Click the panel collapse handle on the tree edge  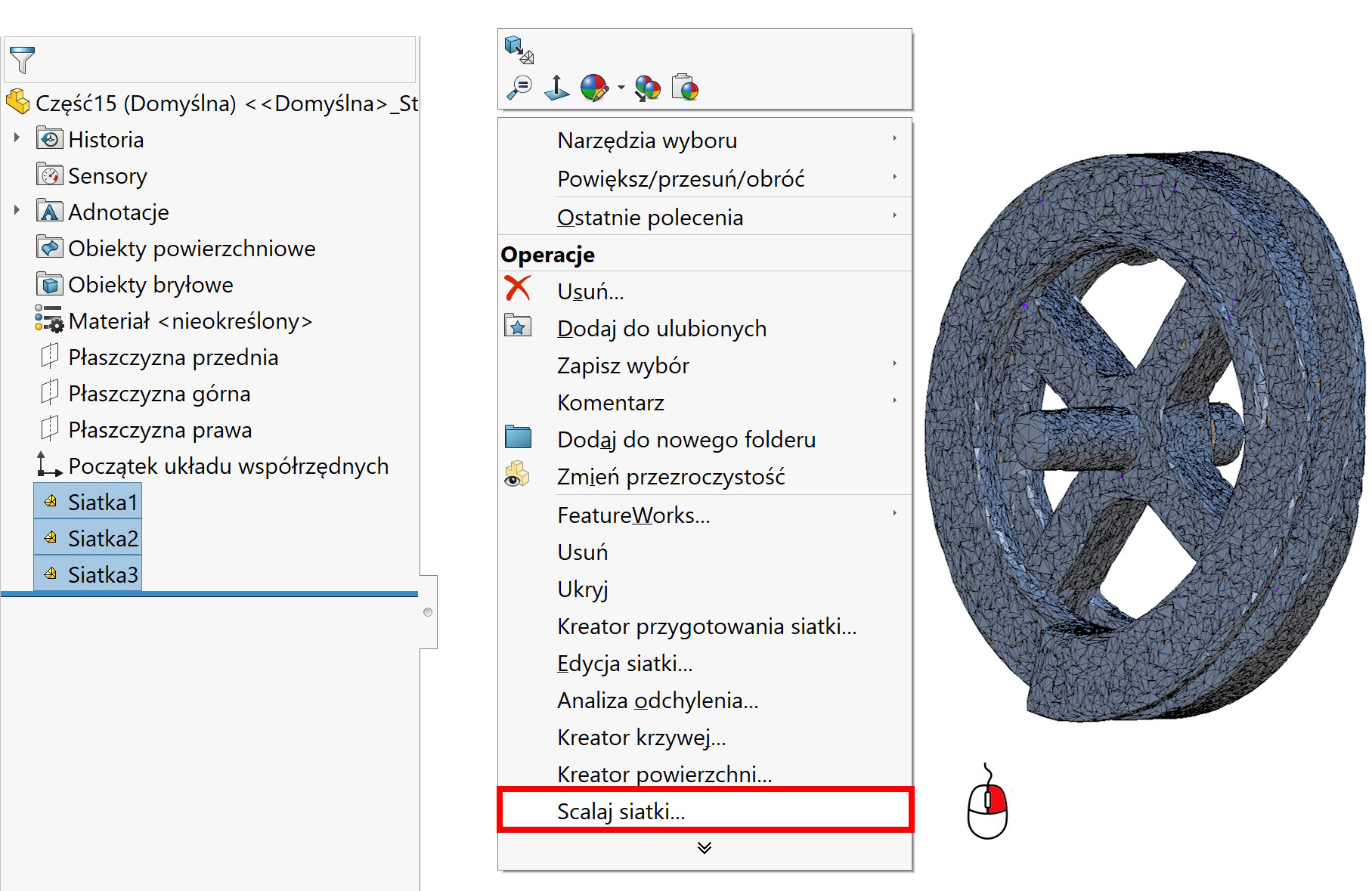(x=428, y=612)
